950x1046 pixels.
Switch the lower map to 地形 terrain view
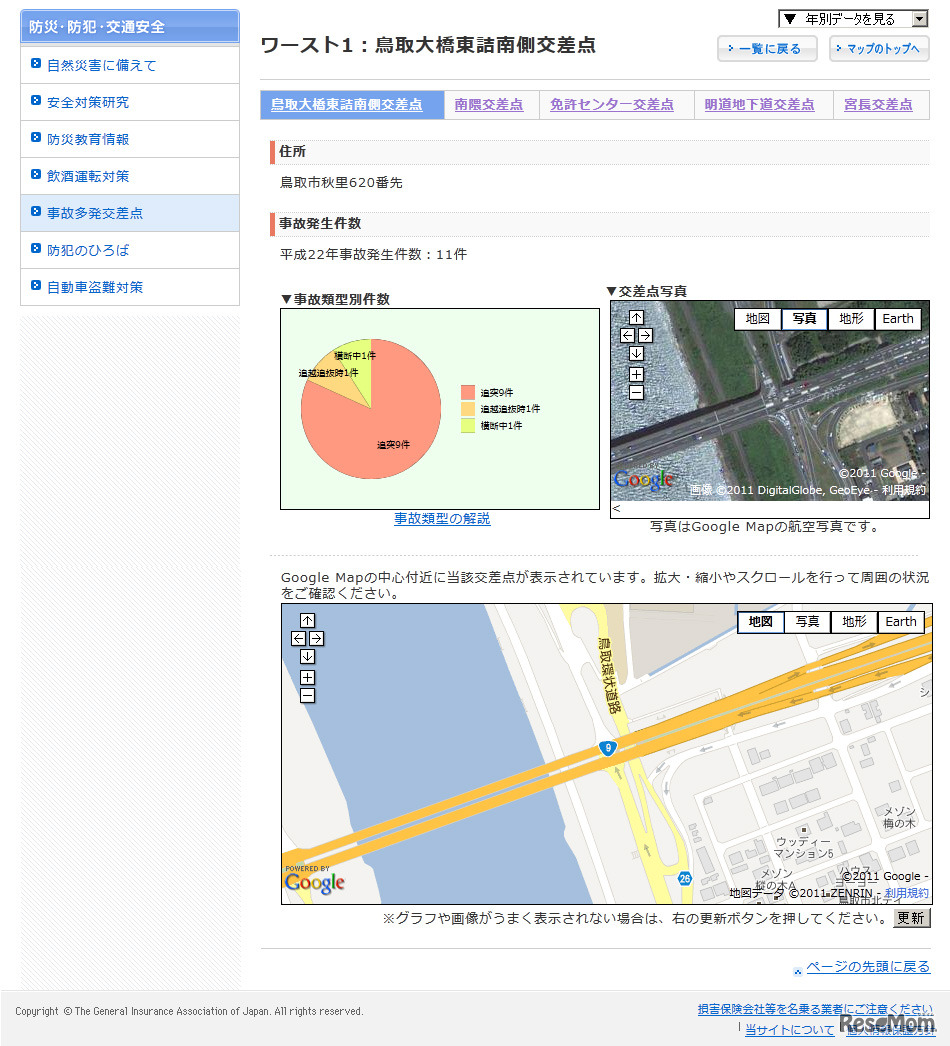(x=853, y=622)
